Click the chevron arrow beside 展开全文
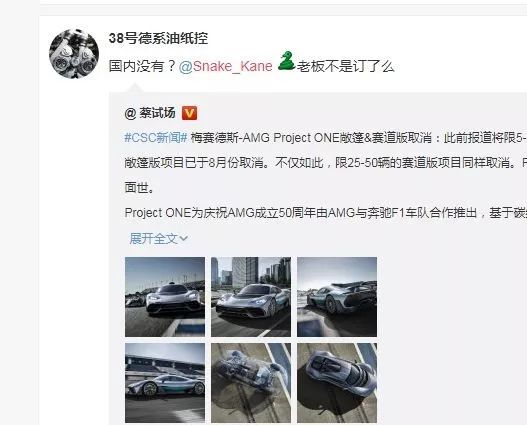 (x=184, y=239)
